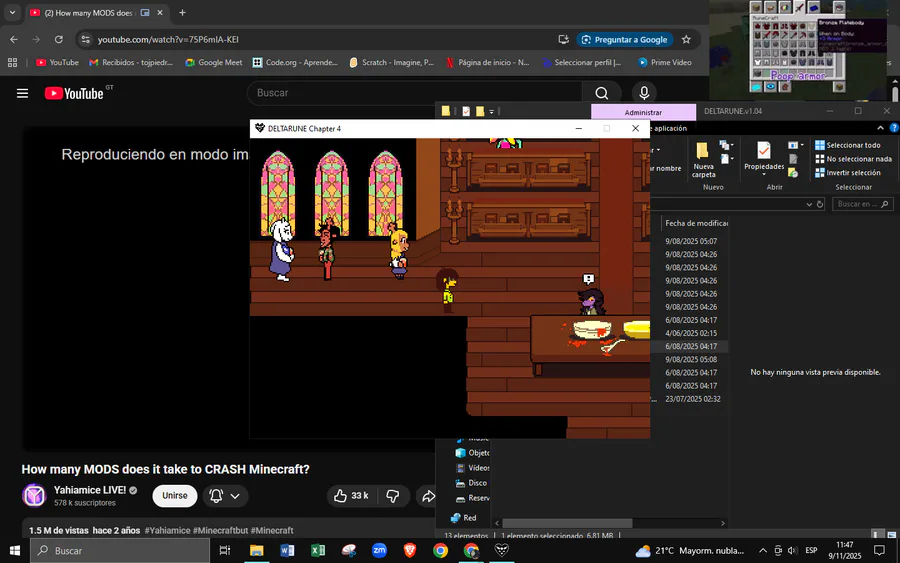Screen dimensions: 900x563
Task: Click the Windows taskbar Buscar box
Action: point(120,550)
